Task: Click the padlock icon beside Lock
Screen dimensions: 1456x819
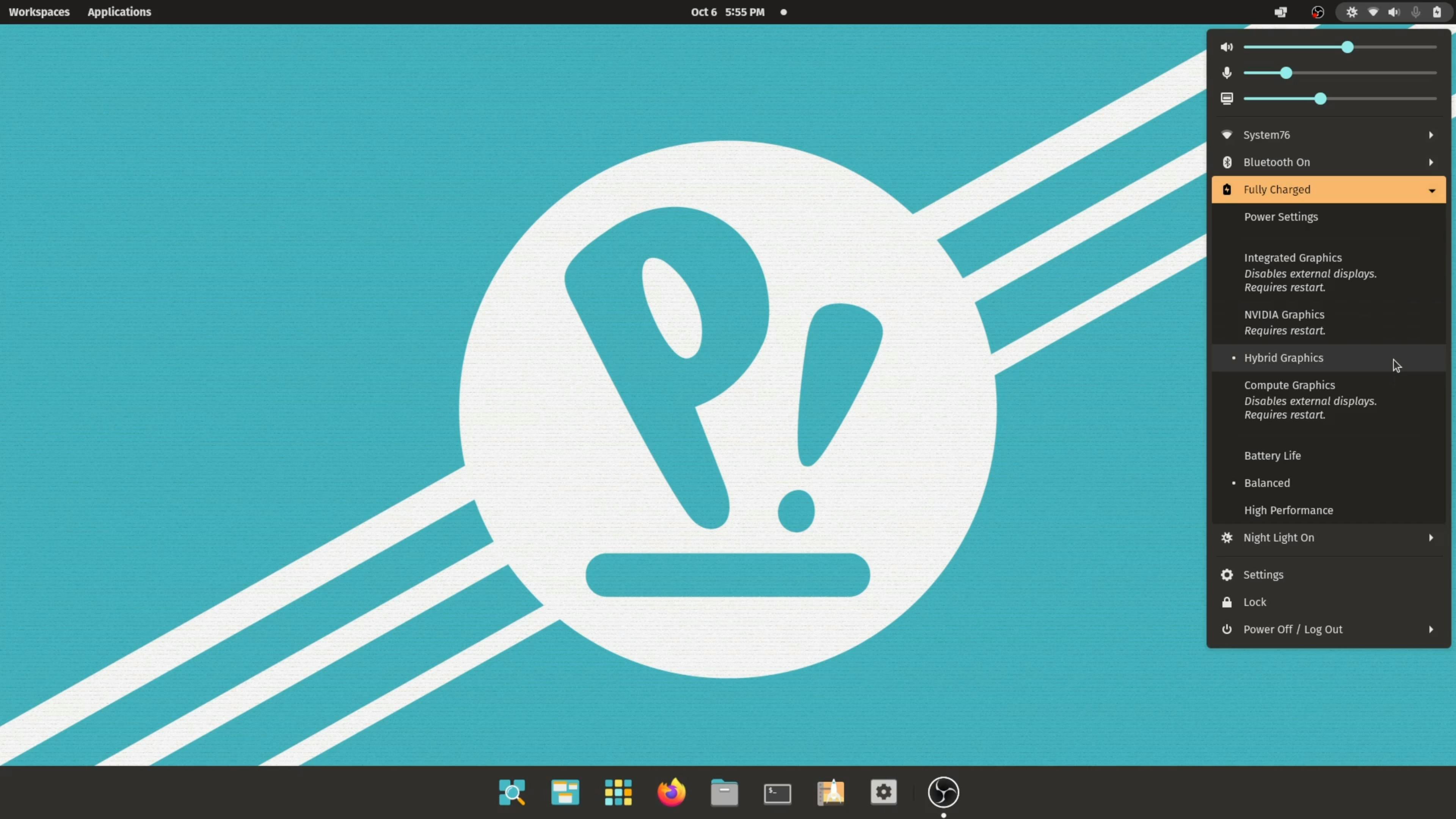Action: pyautogui.click(x=1227, y=602)
